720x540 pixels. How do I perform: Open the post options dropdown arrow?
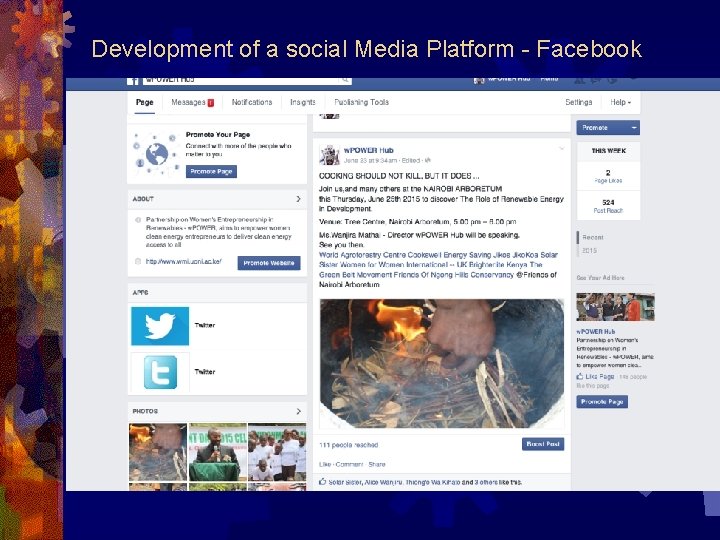[561, 149]
